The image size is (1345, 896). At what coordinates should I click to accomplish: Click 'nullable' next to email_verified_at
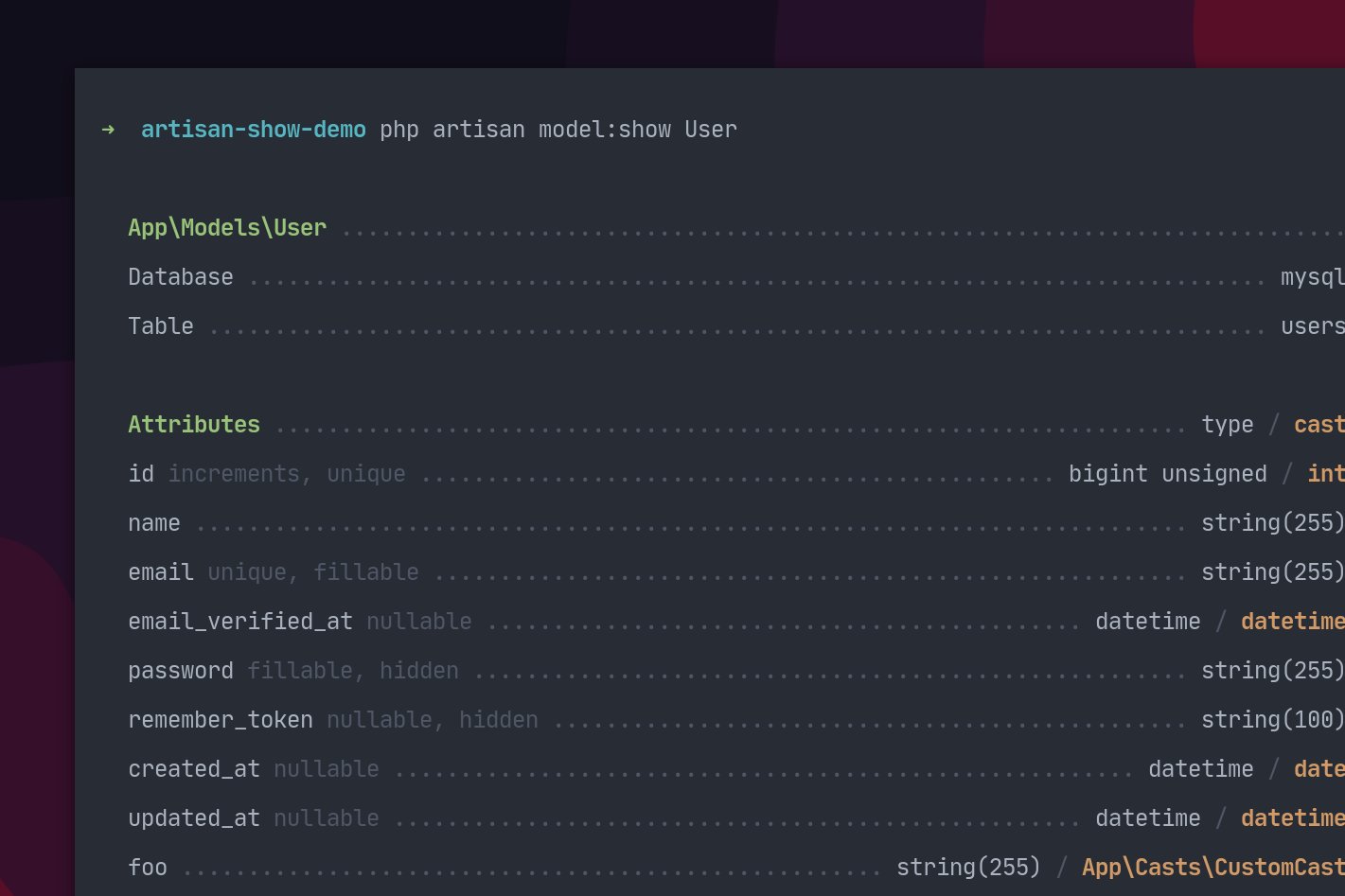[x=419, y=622]
